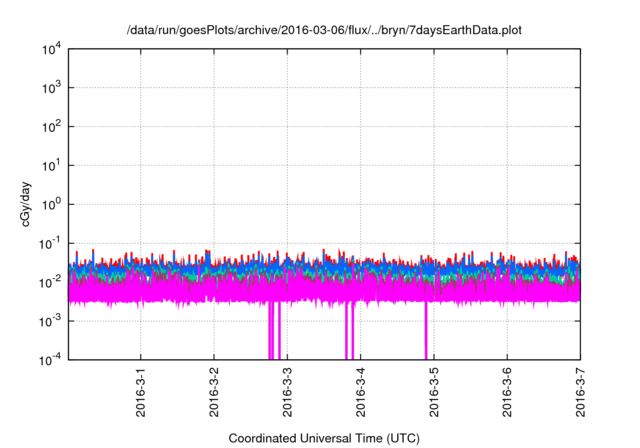Screen dimensions: 640x448
Task: Click the 2016-3-3 date label
Action: click(287, 392)
